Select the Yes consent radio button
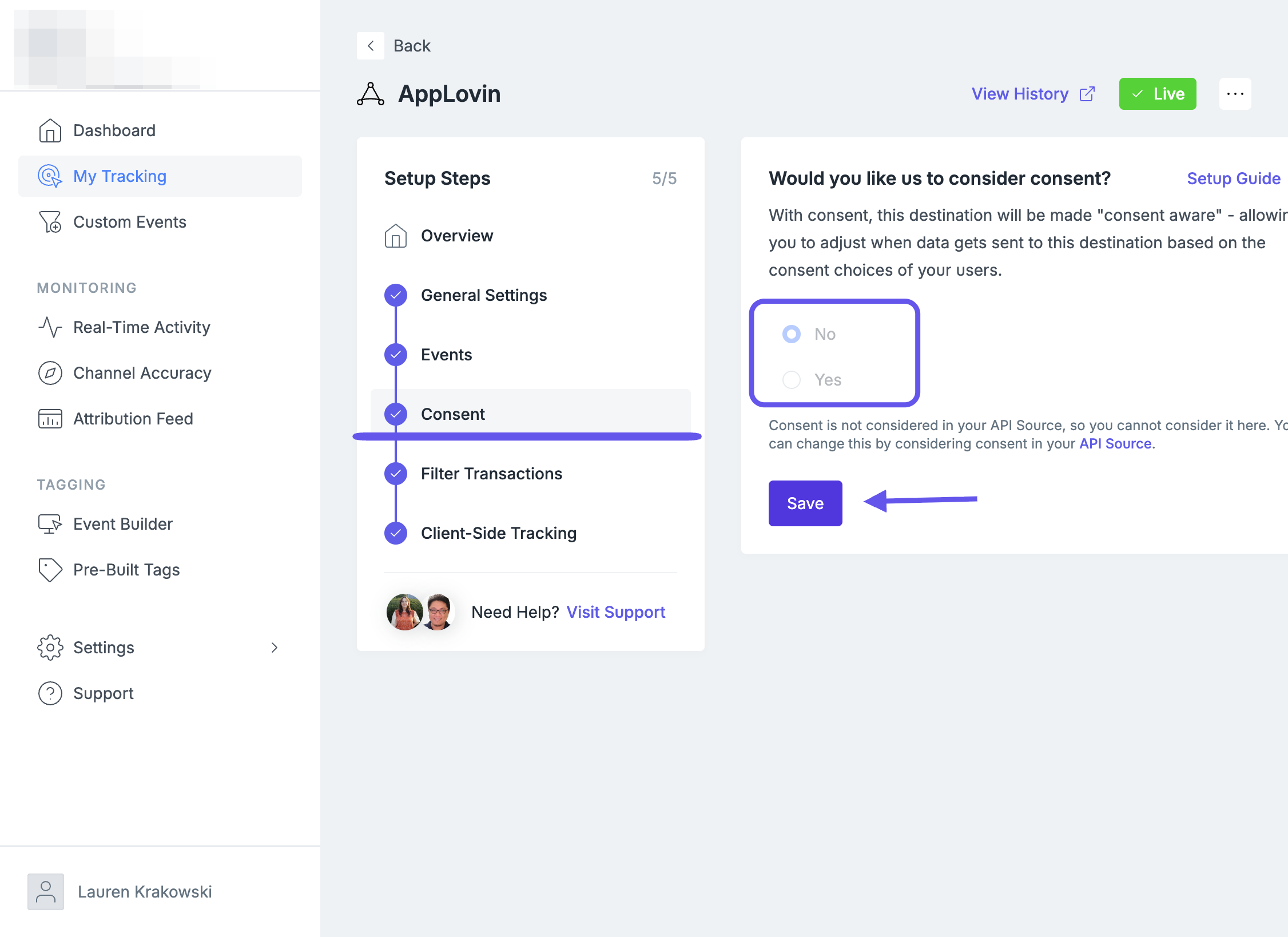The height and width of the screenshot is (937, 1288). pyautogui.click(x=792, y=380)
